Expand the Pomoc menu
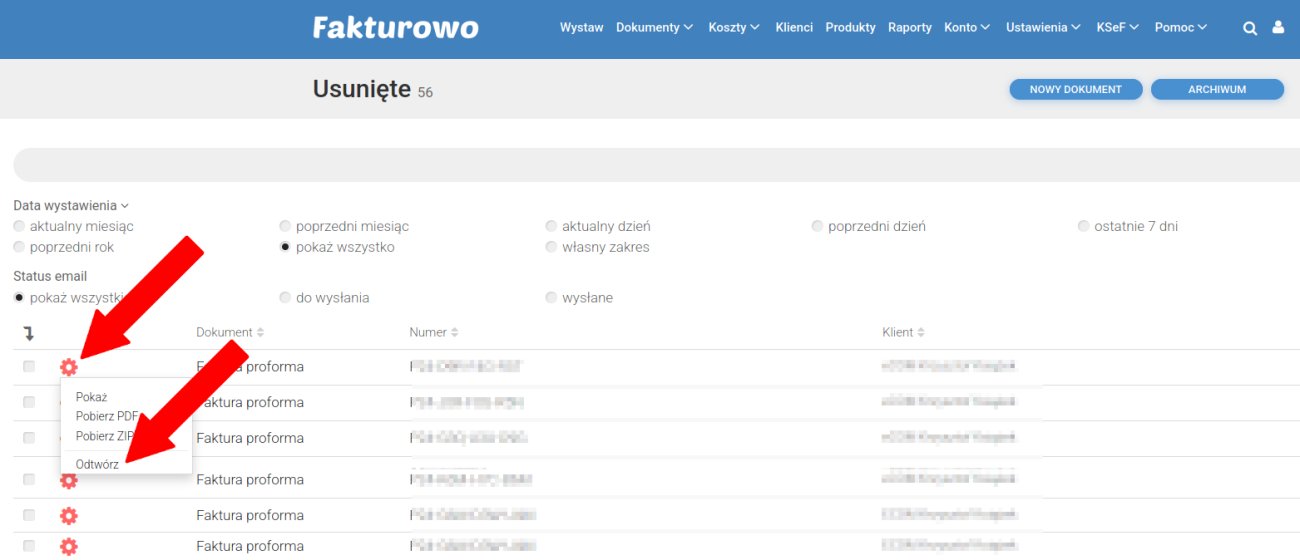1300x560 pixels. click(x=1181, y=28)
